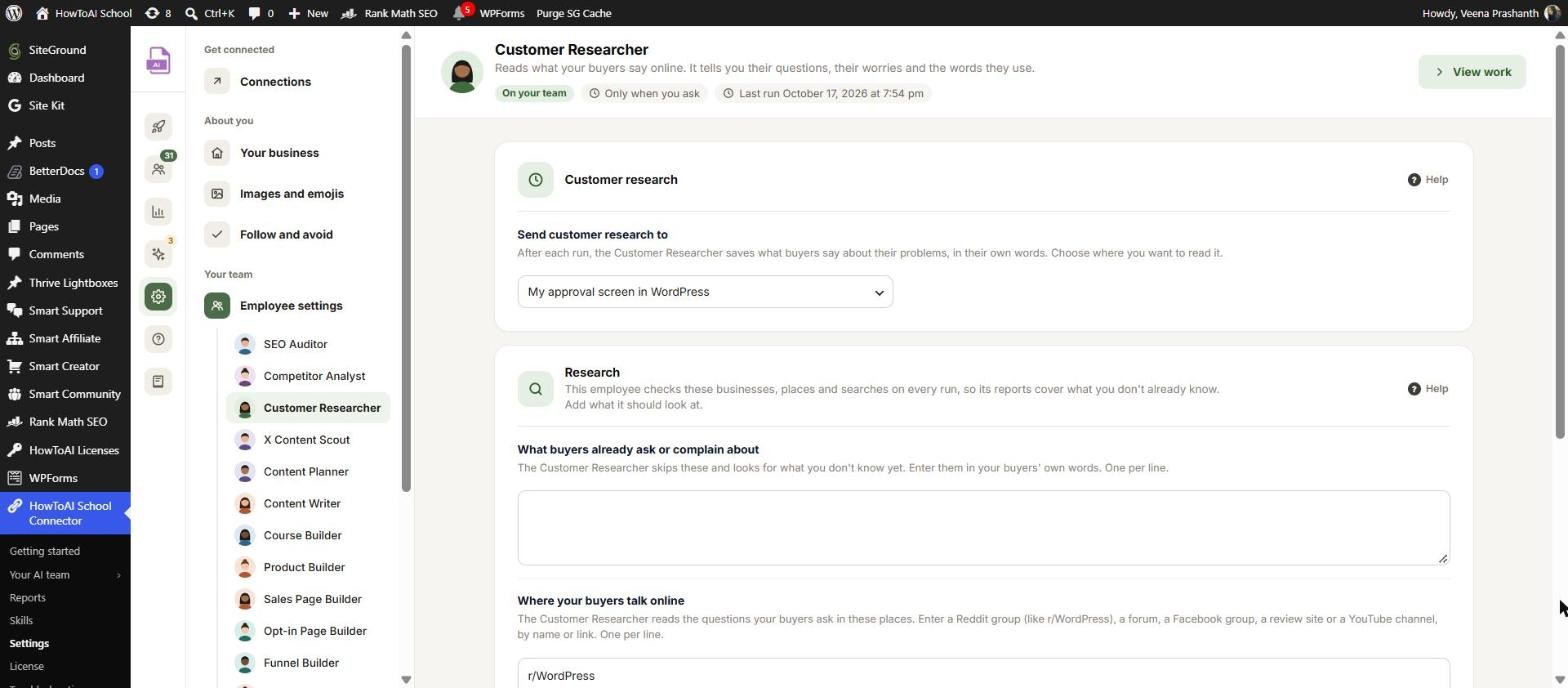Click the Only when you ask badge
Screen dimensions: 1568x688
tap(644, 93)
